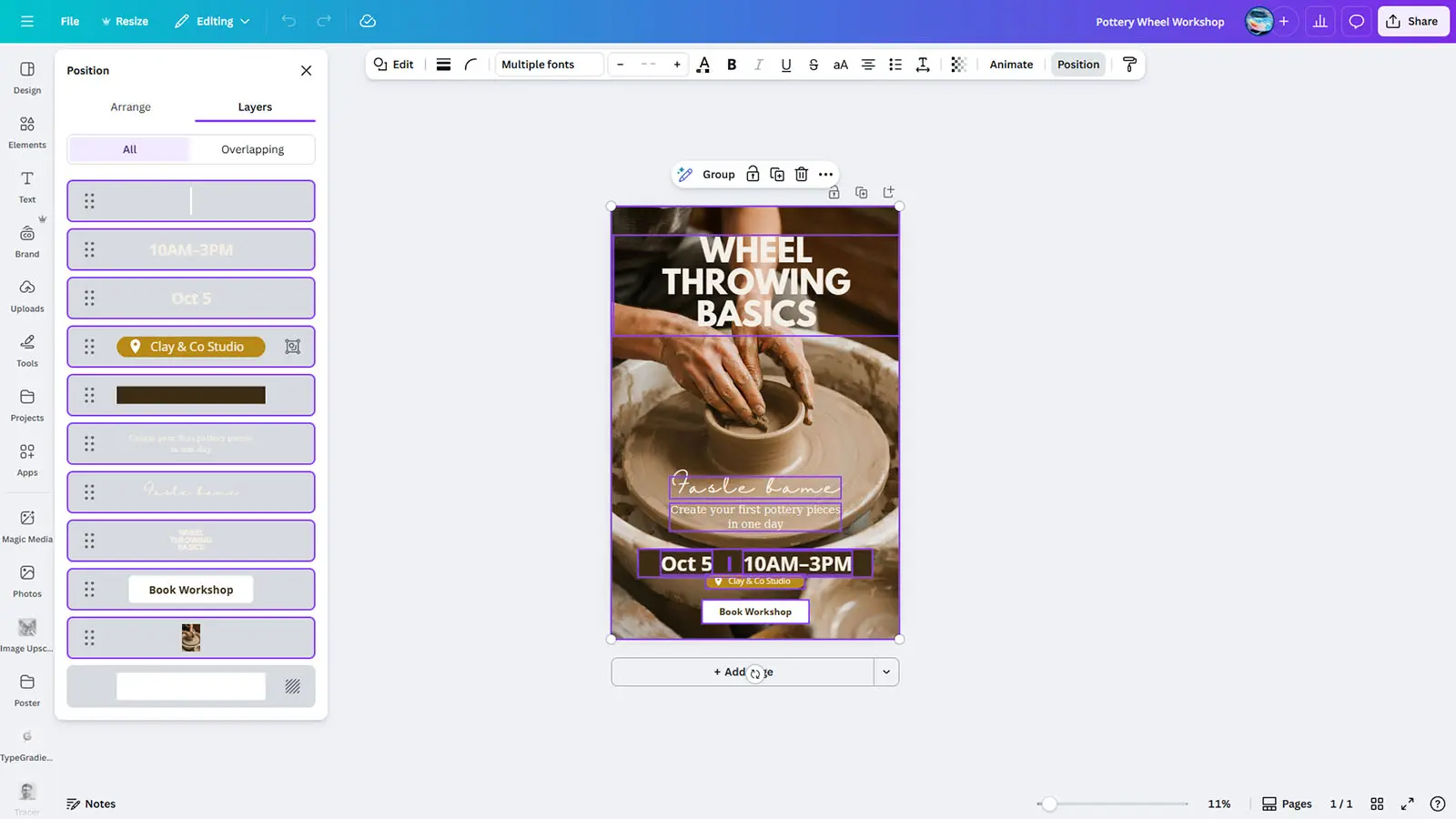The height and width of the screenshot is (819, 1456).
Task: Open the Editing mode dropdown
Action: 211,20
